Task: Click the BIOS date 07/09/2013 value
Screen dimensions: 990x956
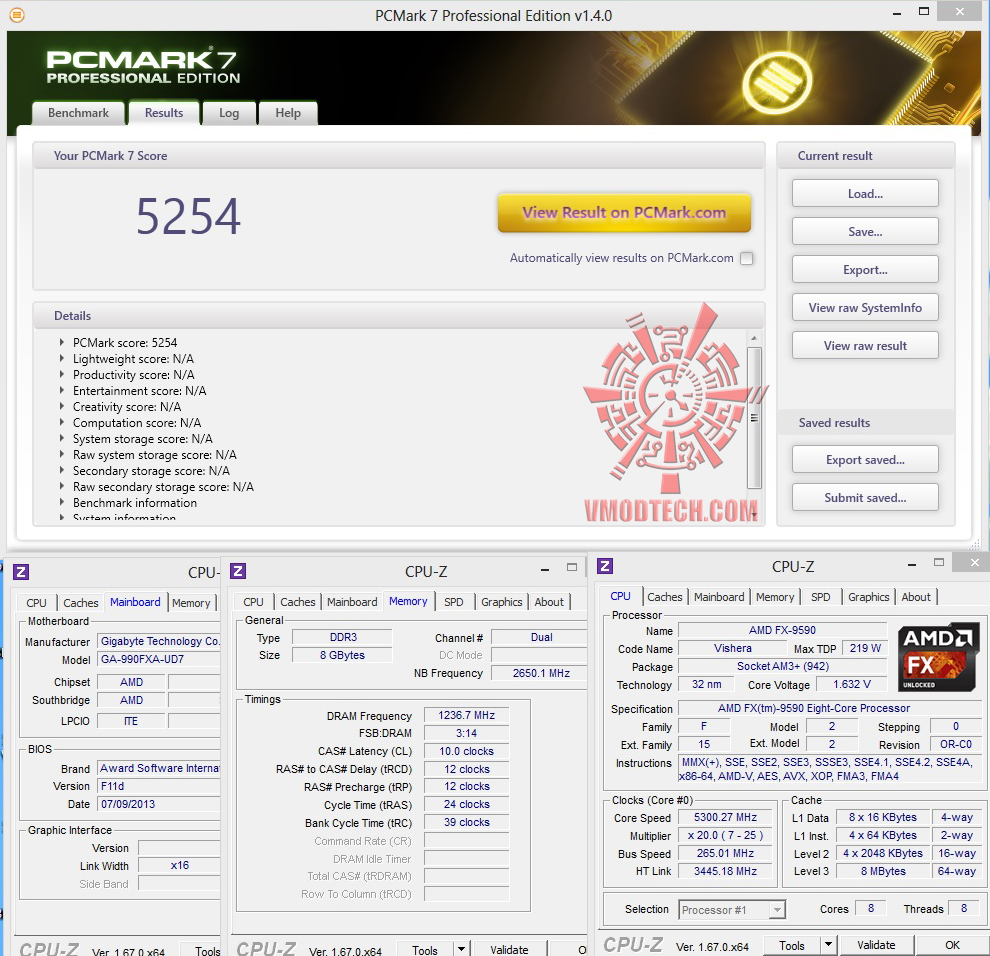Action: pos(158,804)
